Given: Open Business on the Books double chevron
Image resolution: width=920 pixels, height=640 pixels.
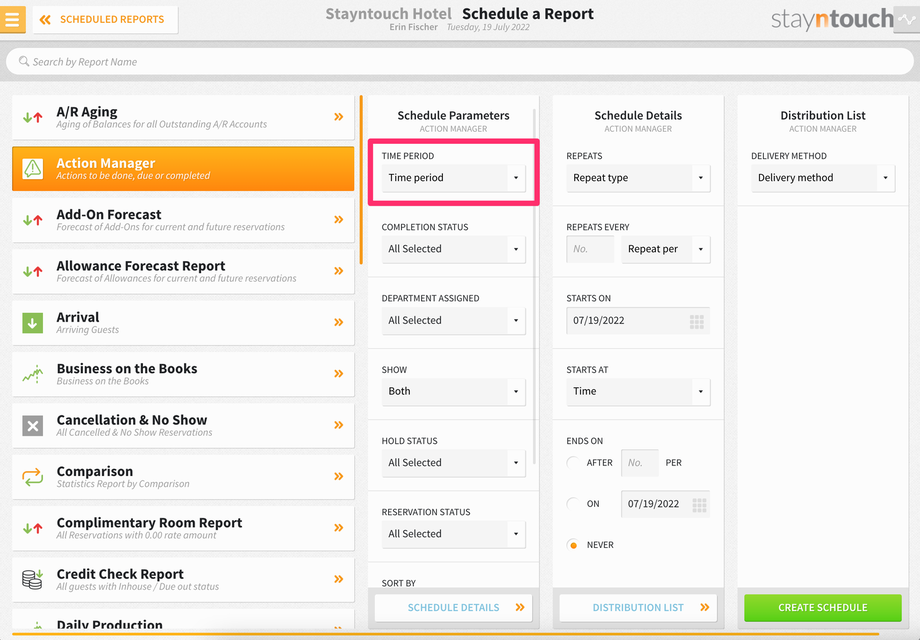Looking at the screenshot, I should coord(339,374).
